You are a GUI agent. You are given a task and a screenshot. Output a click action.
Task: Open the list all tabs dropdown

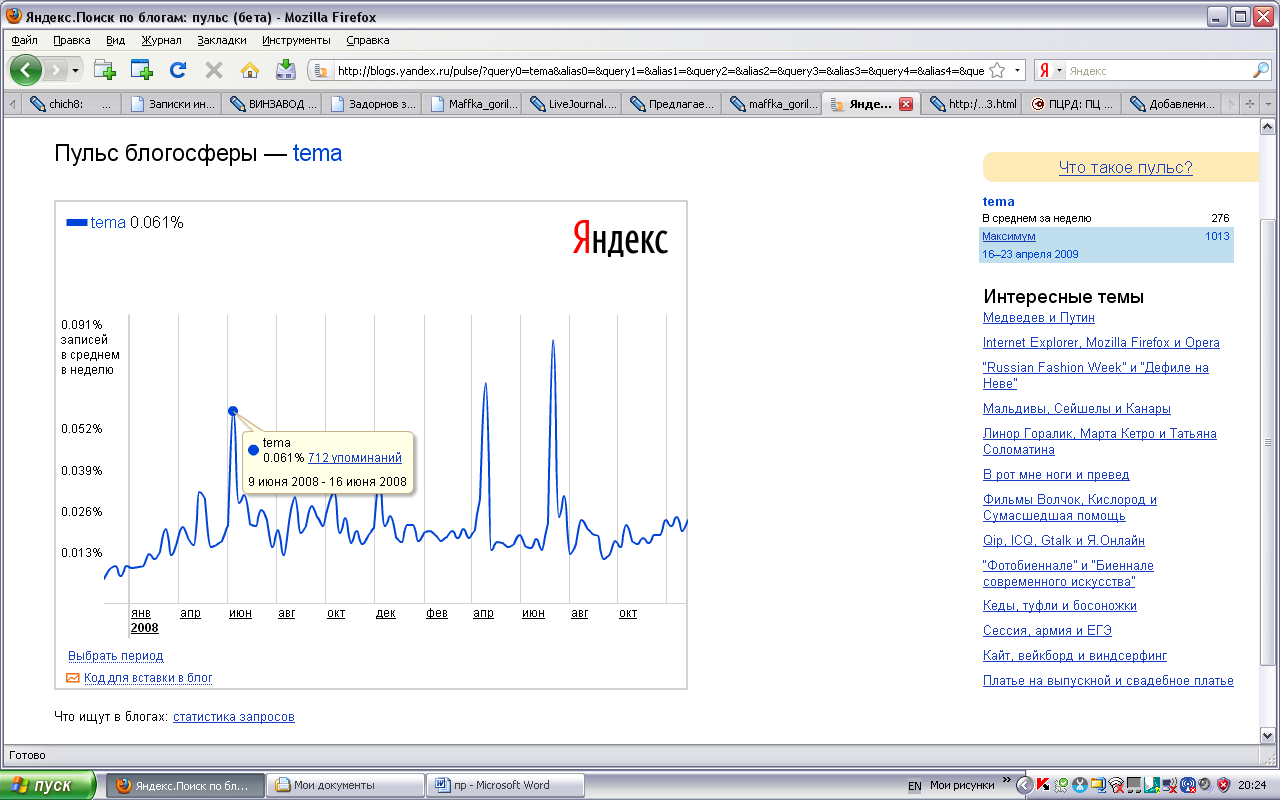(x=1268, y=103)
